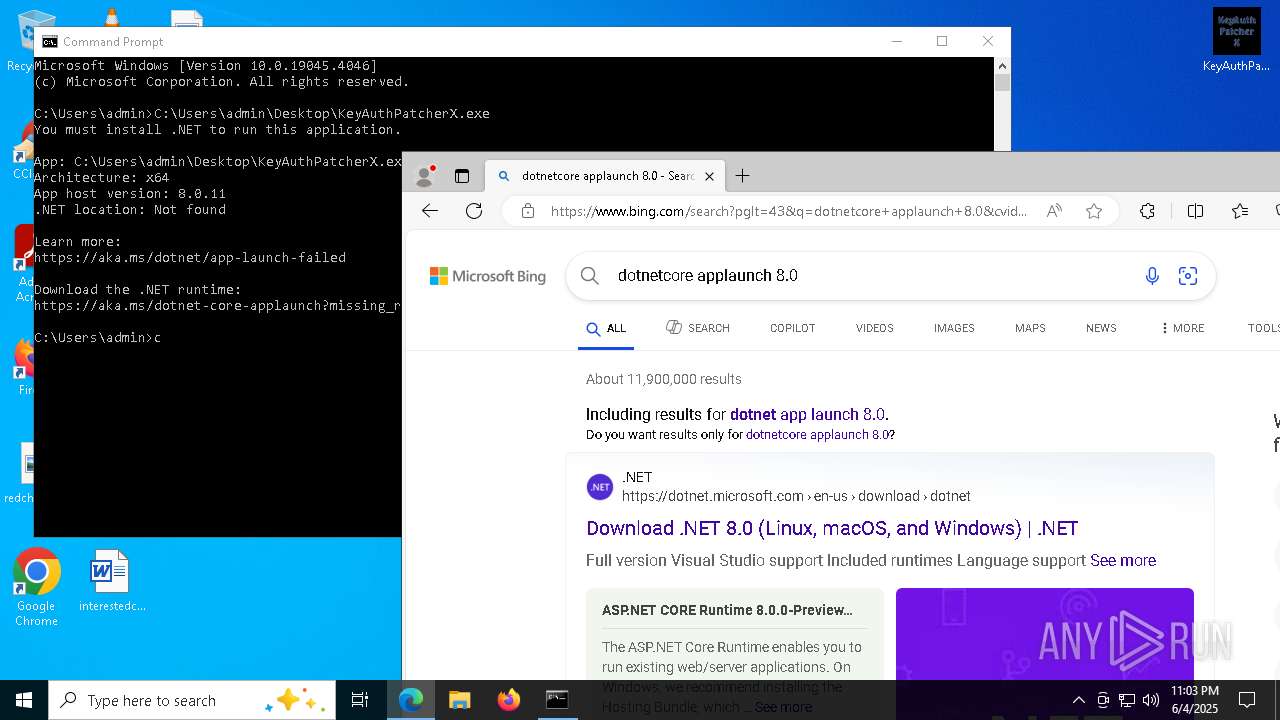Search only for 'dotnetcore applaunch 8.0' link
This screenshot has height=720, width=1280.
click(x=818, y=435)
